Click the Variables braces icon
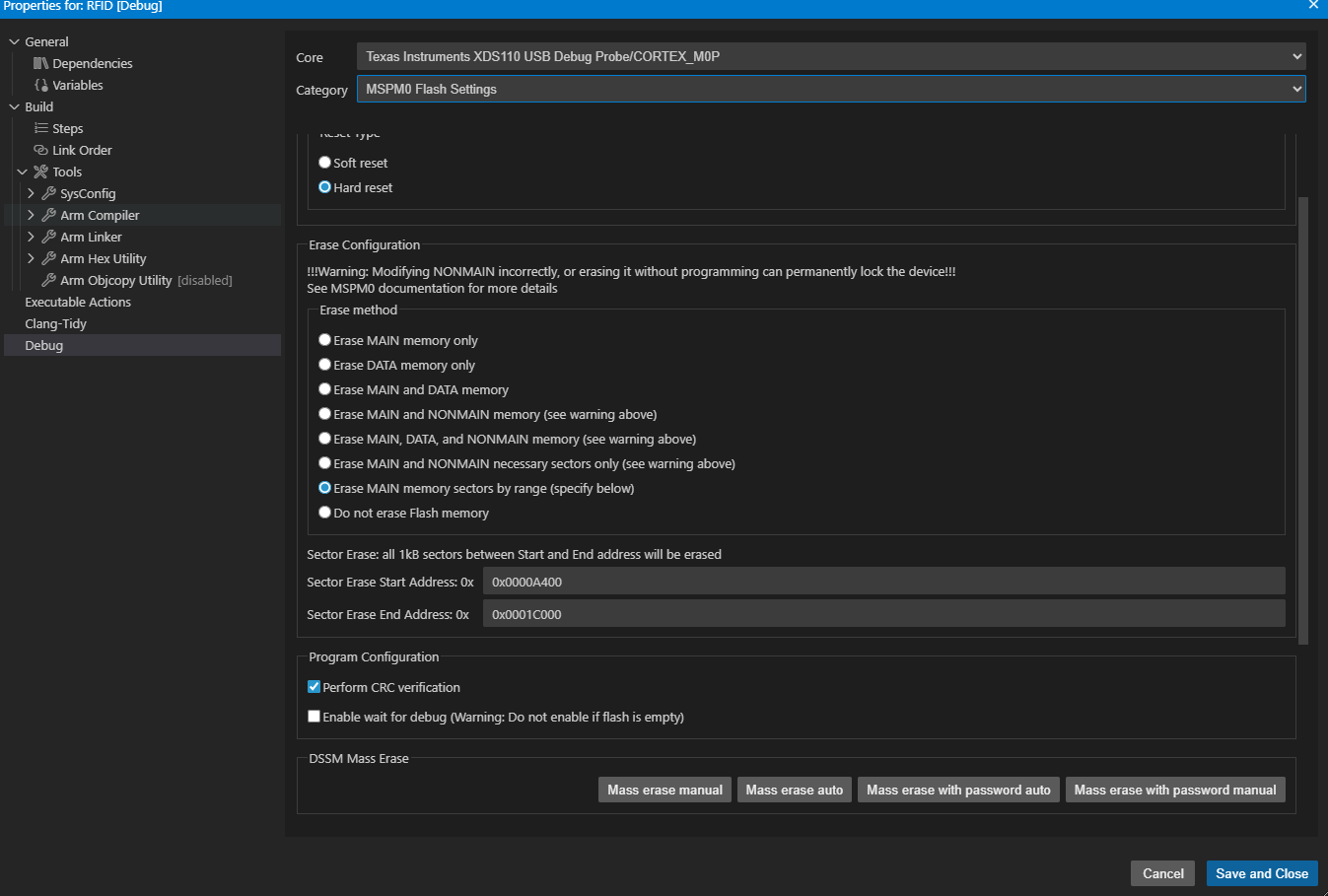The height and width of the screenshot is (896, 1328). [40, 85]
